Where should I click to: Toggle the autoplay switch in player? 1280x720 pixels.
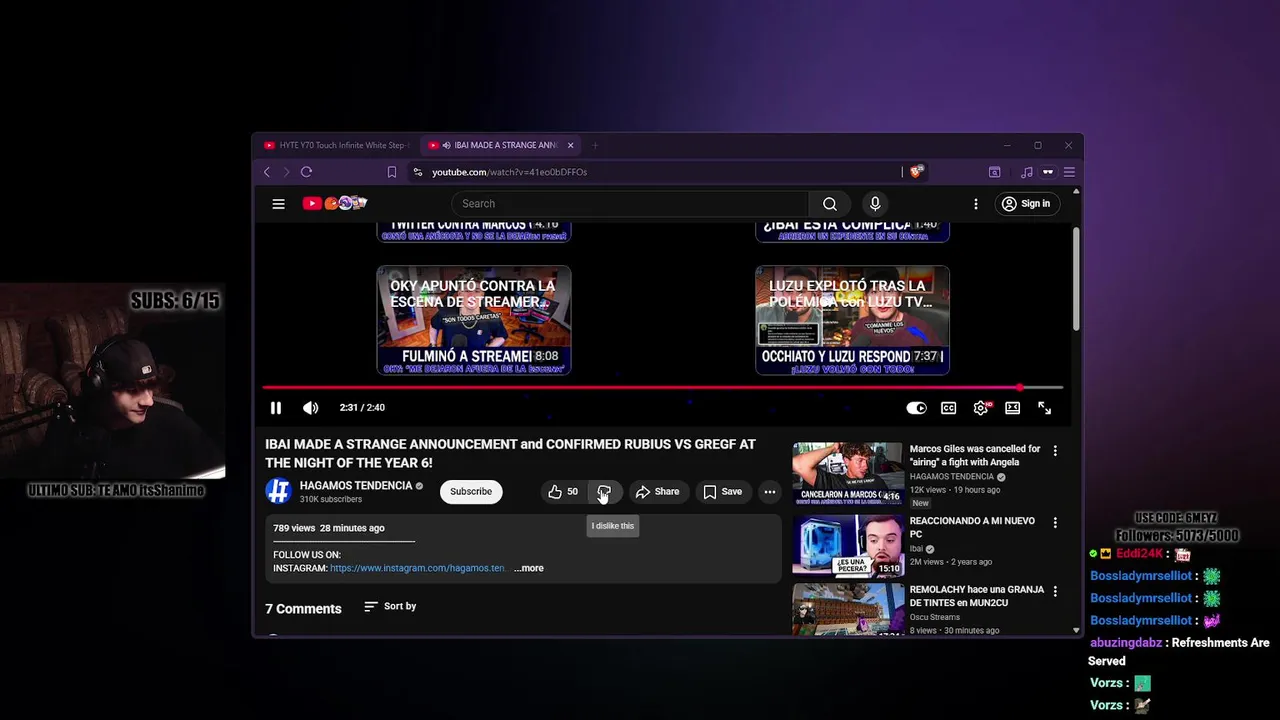click(x=916, y=408)
